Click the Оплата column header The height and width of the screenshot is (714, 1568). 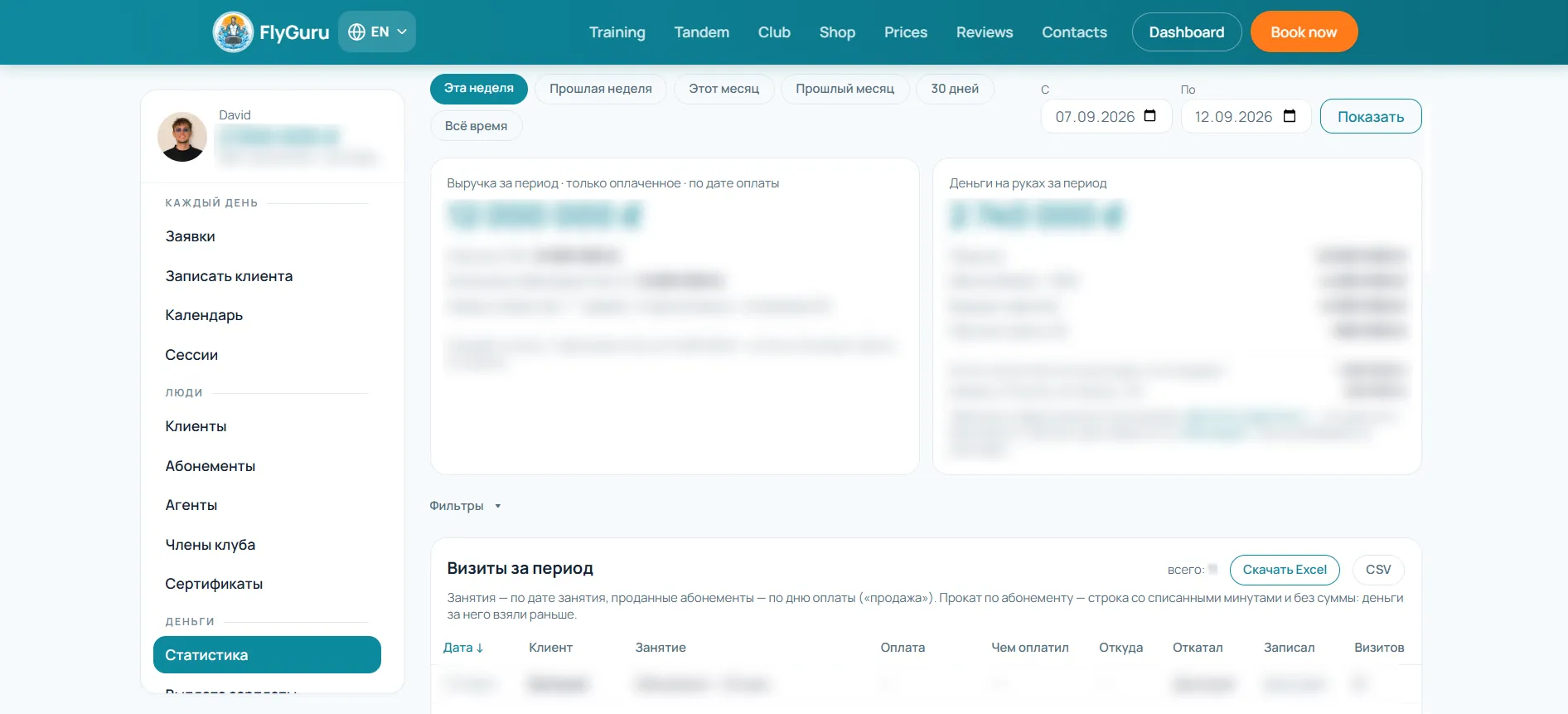click(903, 648)
